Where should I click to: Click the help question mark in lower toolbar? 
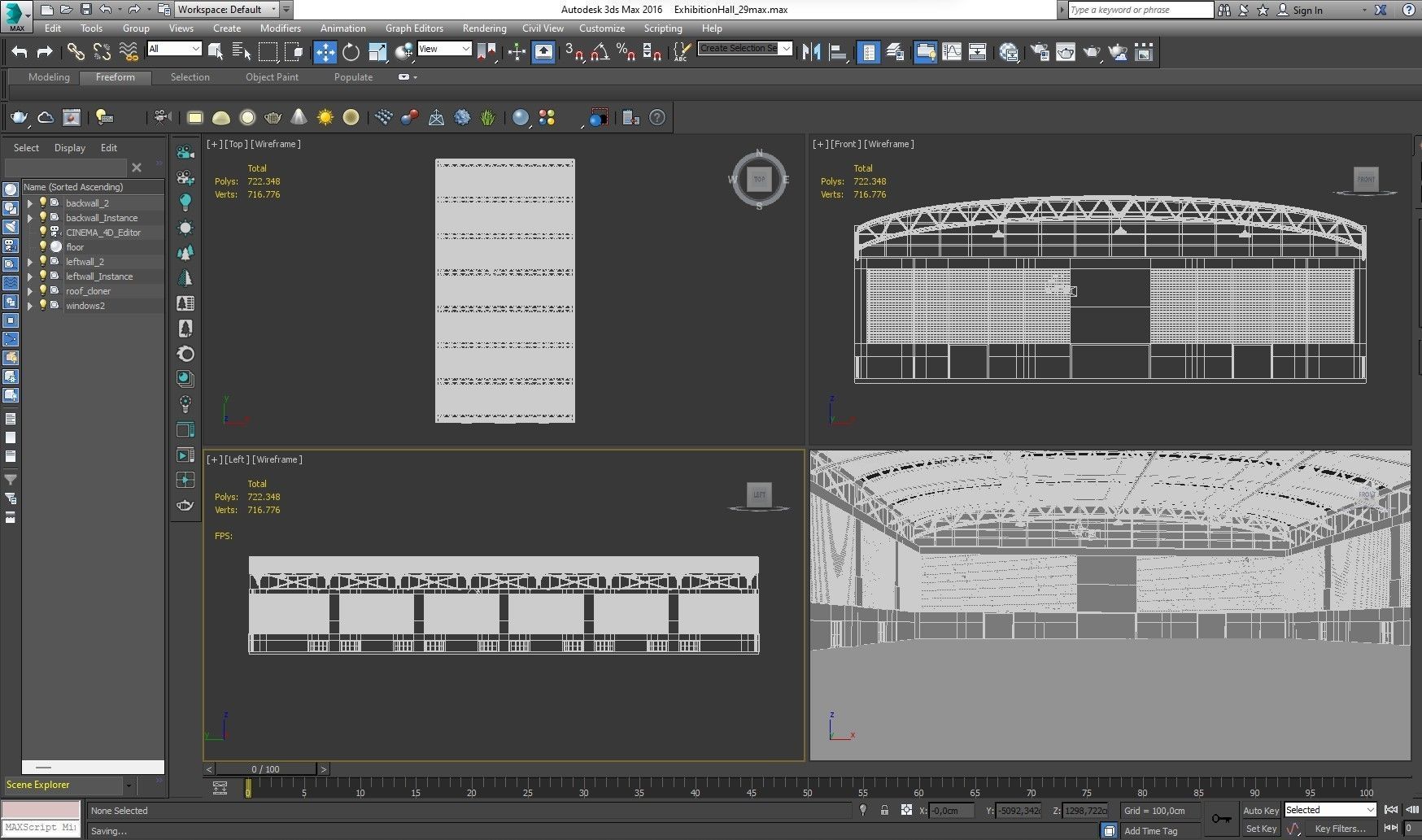(657, 117)
